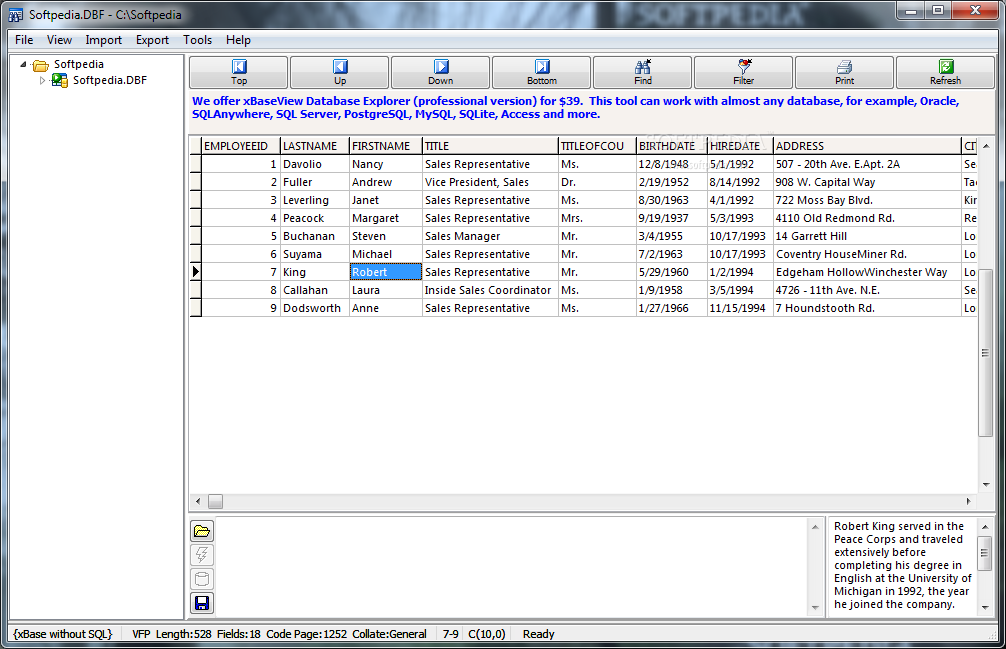Click the blue floppy disk save icon
The width and height of the screenshot is (1006, 649).
point(202,603)
